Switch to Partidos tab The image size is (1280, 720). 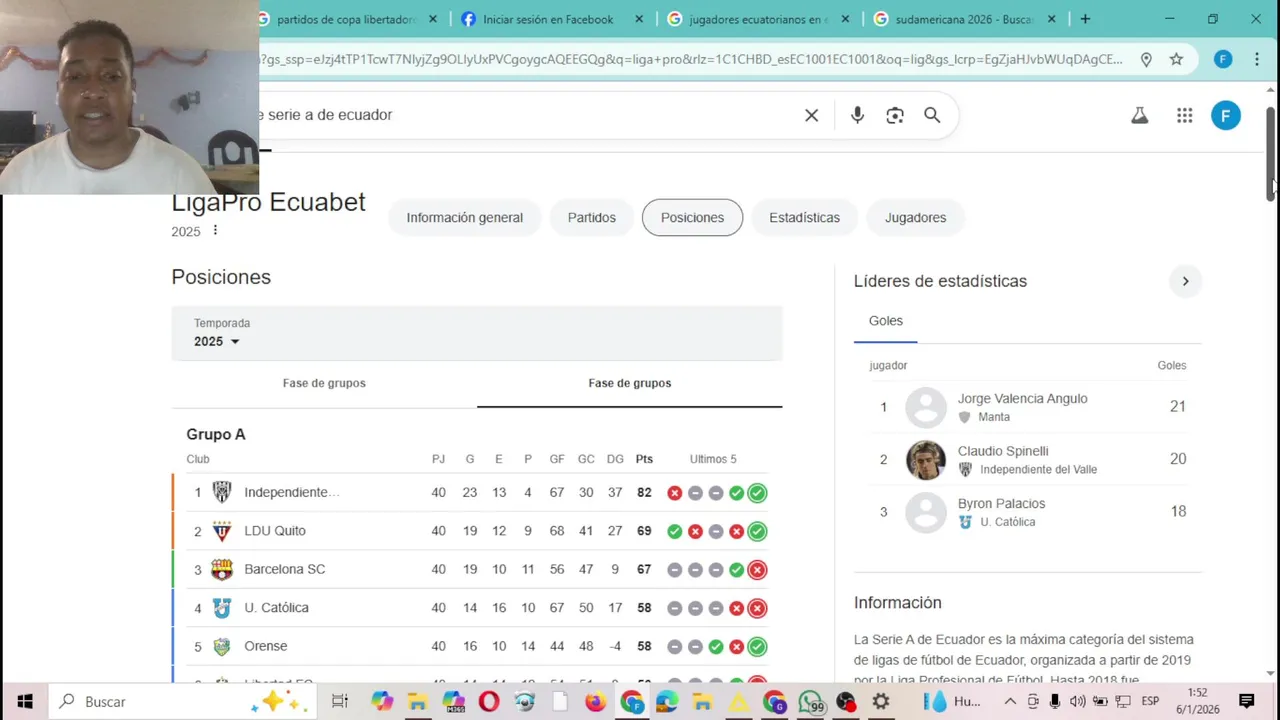point(592,217)
